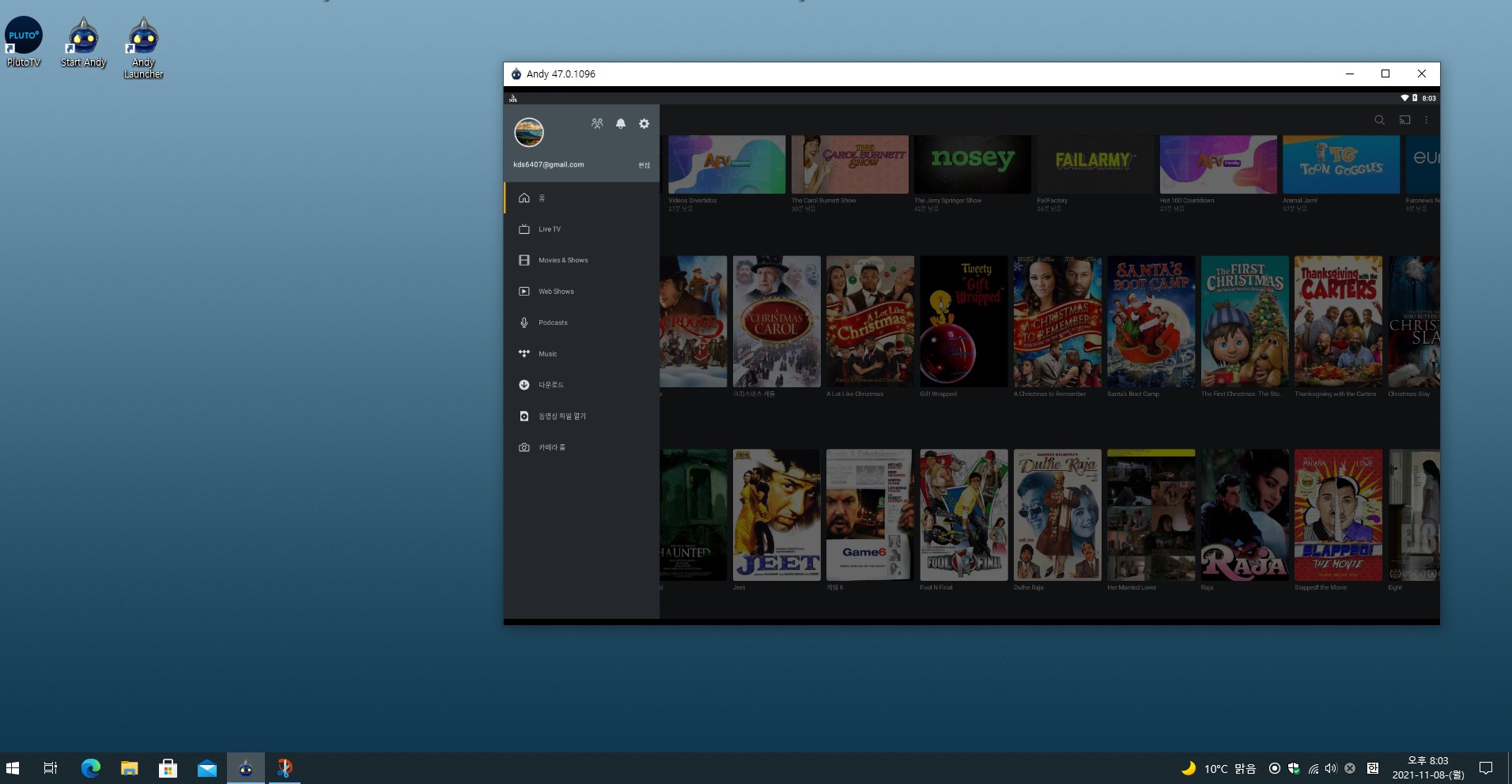Select A Christmas to Remember poster
The width and height of the screenshot is (1512, 784).
point(1057,321)
